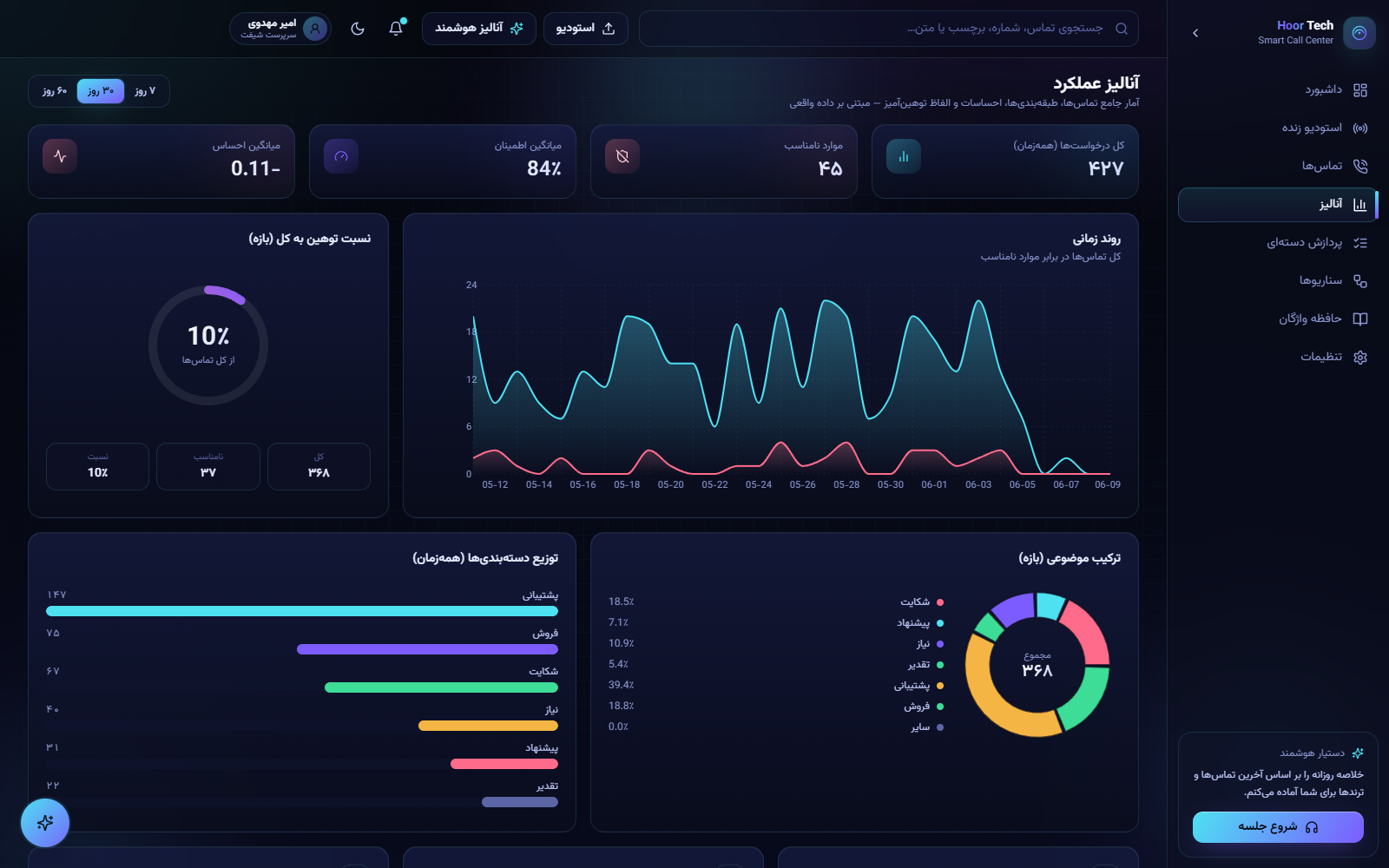The height and width of the screenshot is (868, 1389).
Task: Click the آنالیز هوشمند smart analysis button
Action: (479, 29)
